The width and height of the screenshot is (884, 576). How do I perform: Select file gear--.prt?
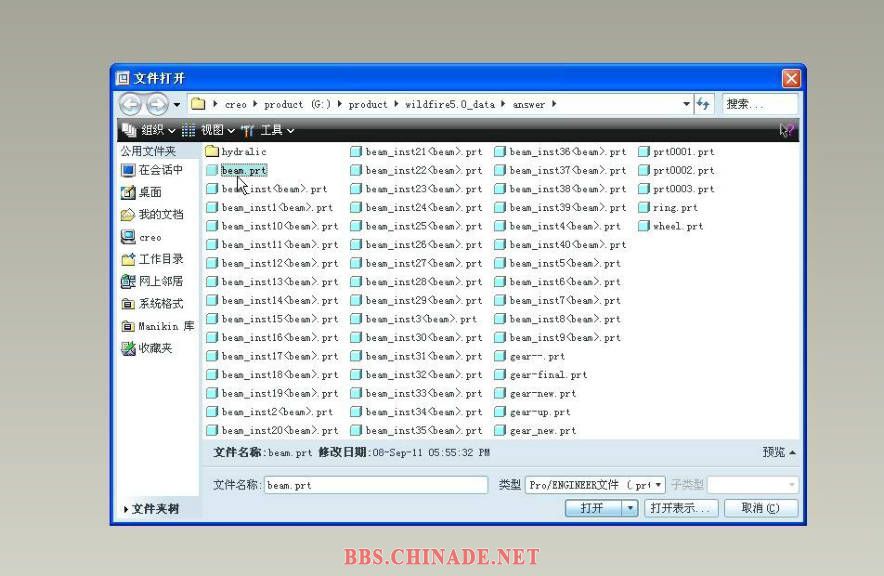[529, 356]
